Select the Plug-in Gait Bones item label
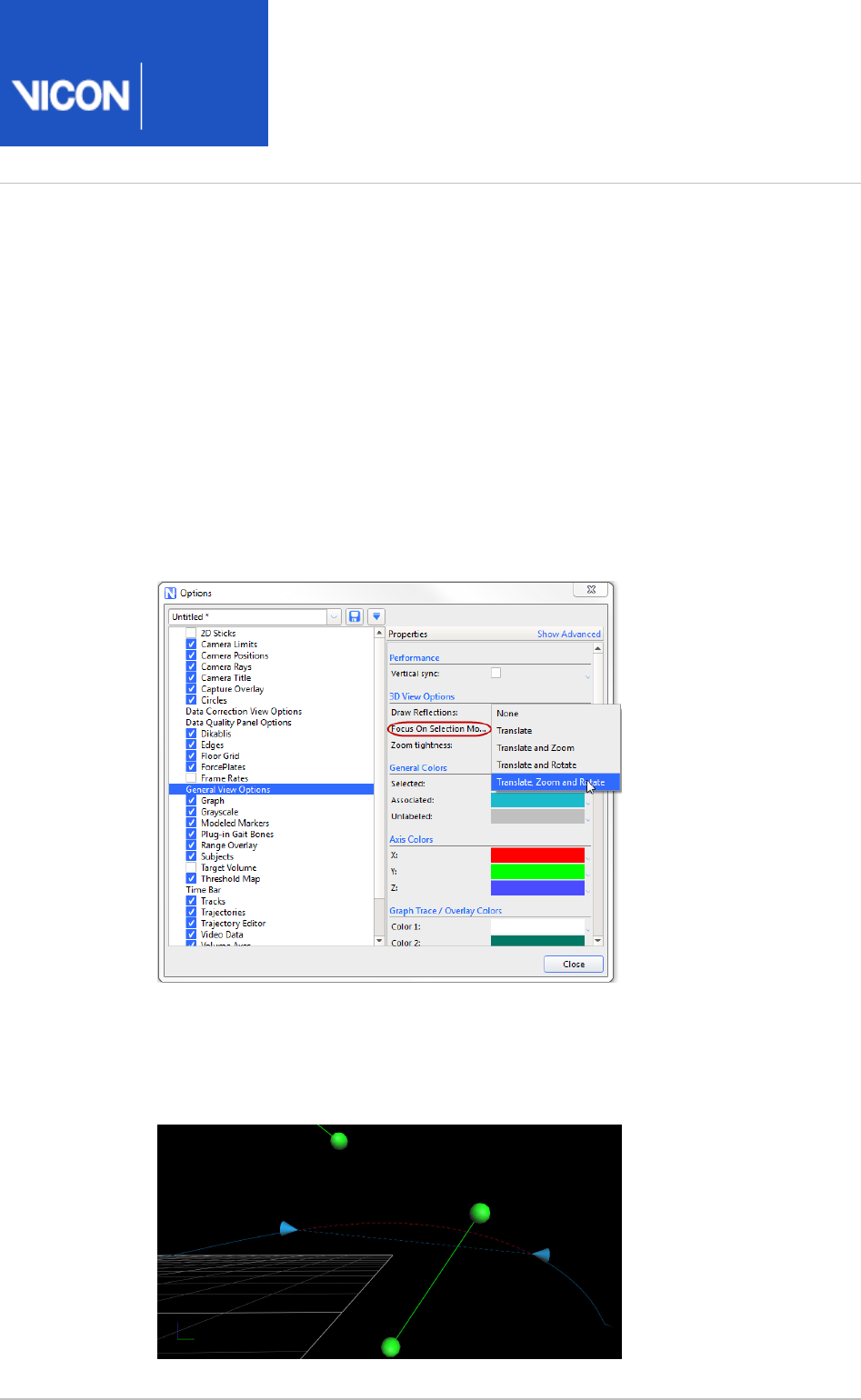861x1400 pixels. click(x=237, y=835)
